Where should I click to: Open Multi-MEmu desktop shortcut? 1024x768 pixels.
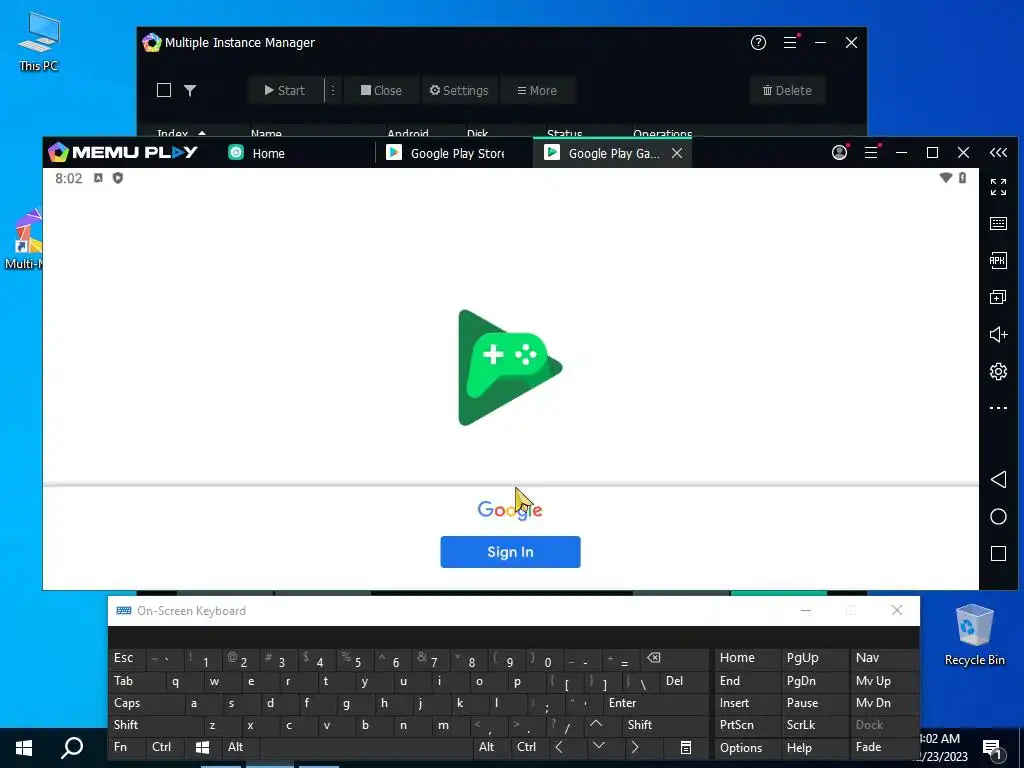tap(24, 240)
